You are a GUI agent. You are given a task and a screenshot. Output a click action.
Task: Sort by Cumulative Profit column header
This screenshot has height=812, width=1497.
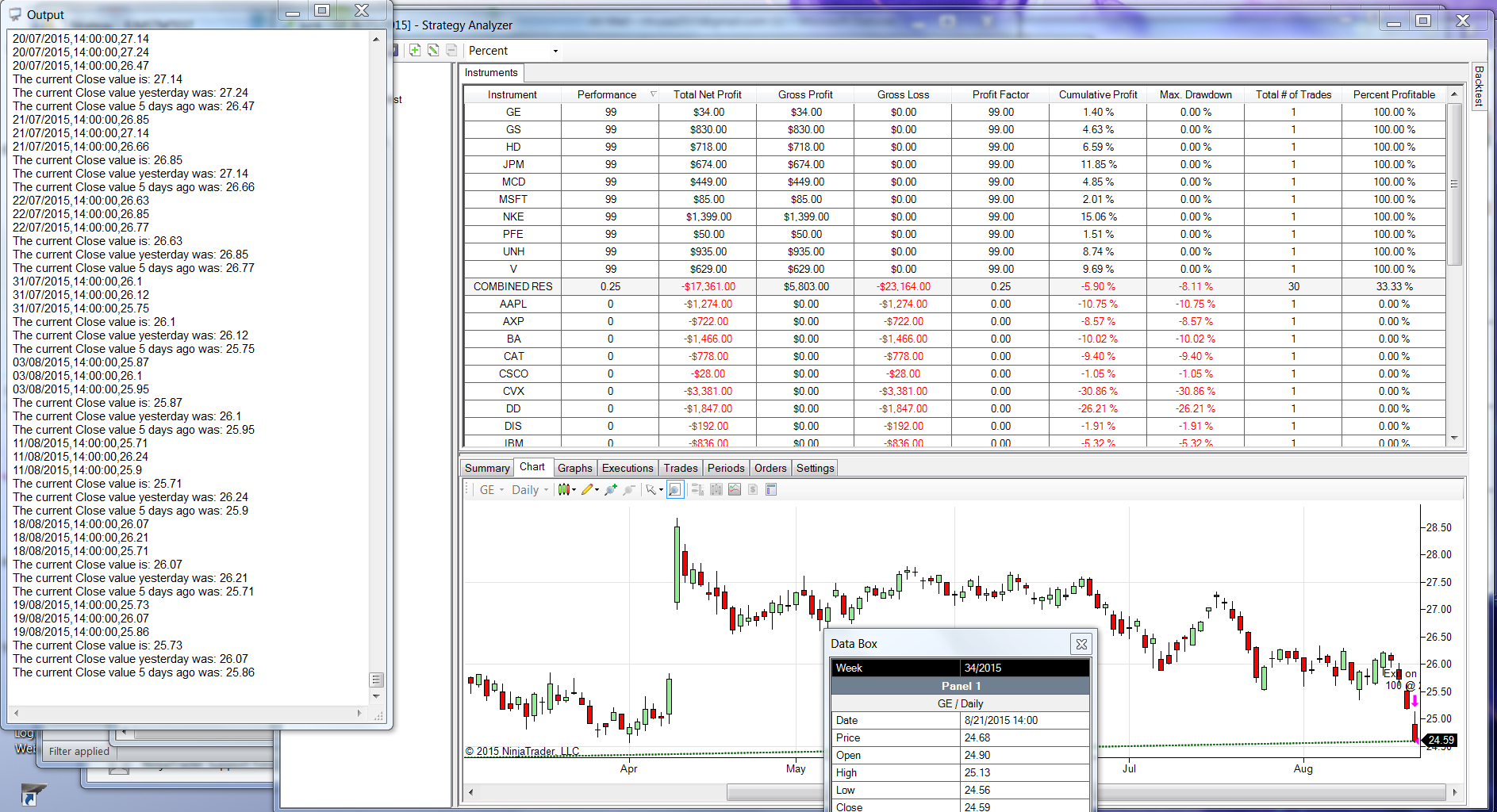[x=1098, y=94]
